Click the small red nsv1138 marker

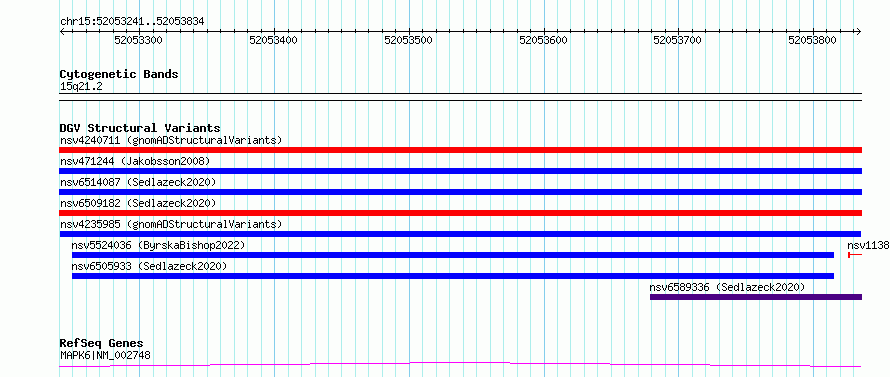(x=855, y=255)
